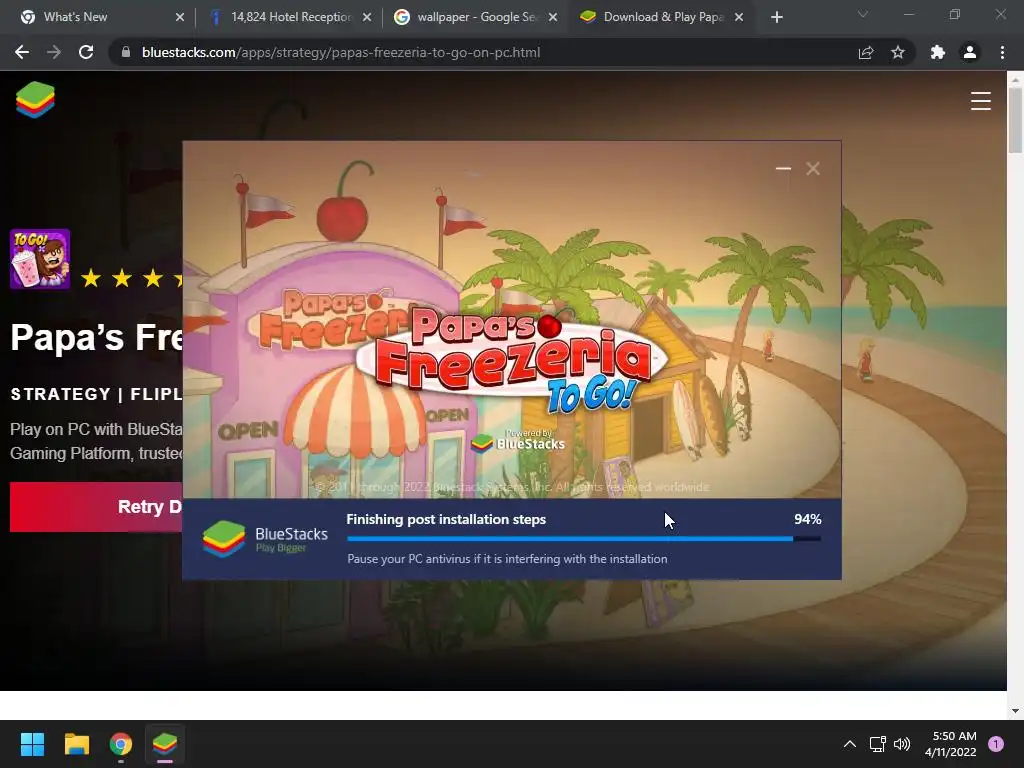Image resolution: width=1024 pixels, height=768 pixels.
Task: Reload the BlueStacks page
Action: (x=86, y=52)
